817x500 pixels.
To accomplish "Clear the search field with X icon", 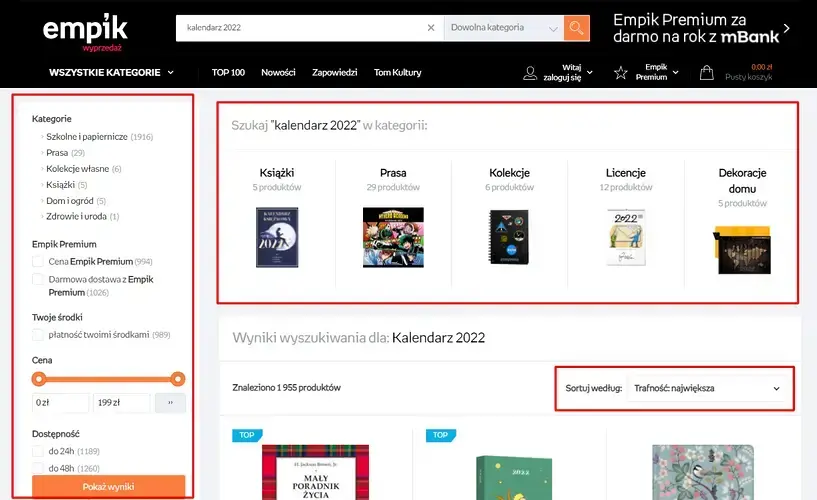I will pyautogui.click(x=431, y=28).
